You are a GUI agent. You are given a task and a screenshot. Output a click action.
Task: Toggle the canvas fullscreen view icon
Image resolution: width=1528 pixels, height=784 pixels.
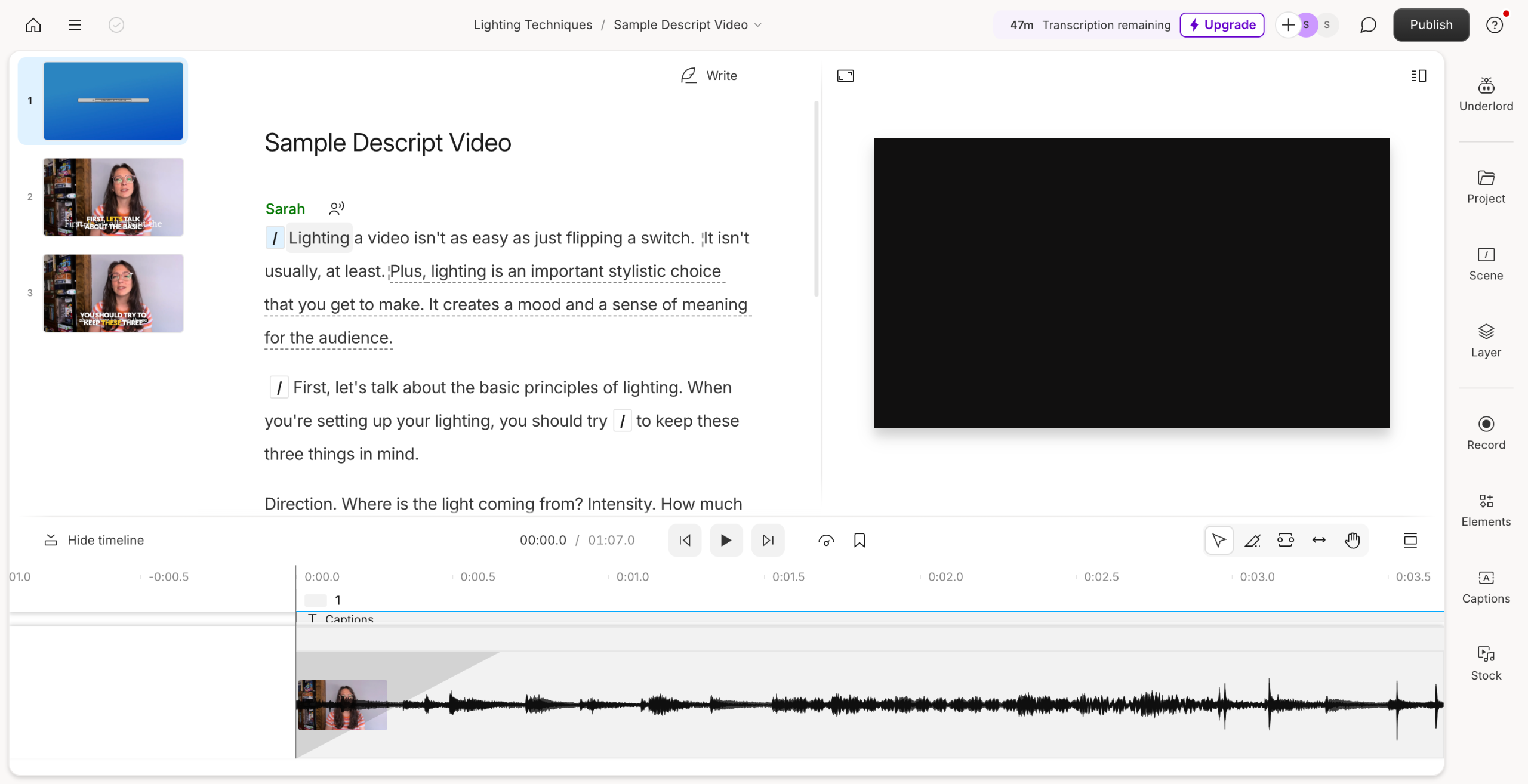tap(845, 76)
